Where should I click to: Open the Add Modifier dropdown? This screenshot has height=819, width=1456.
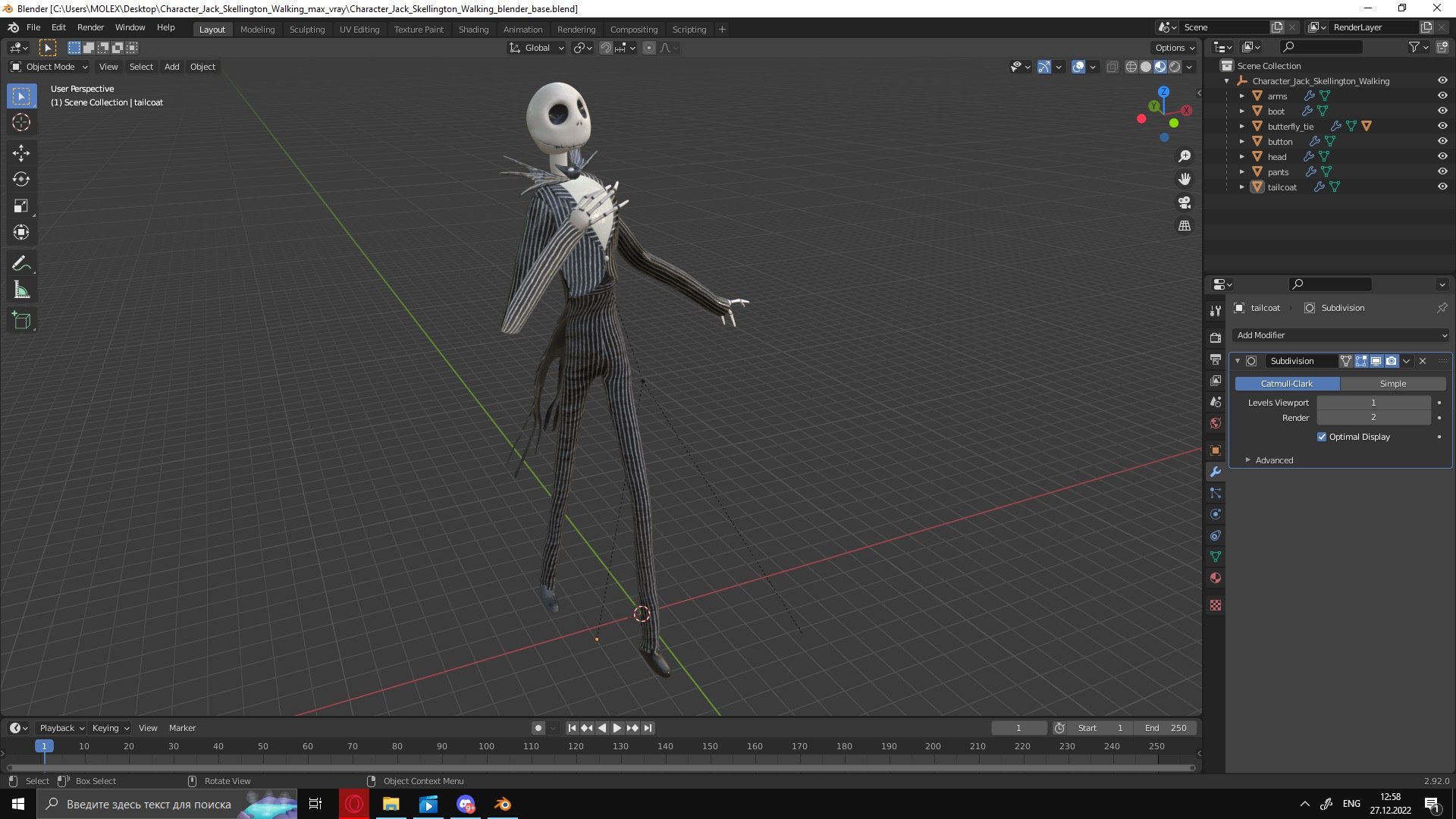pyautogui.click(x=1341, y=335)
